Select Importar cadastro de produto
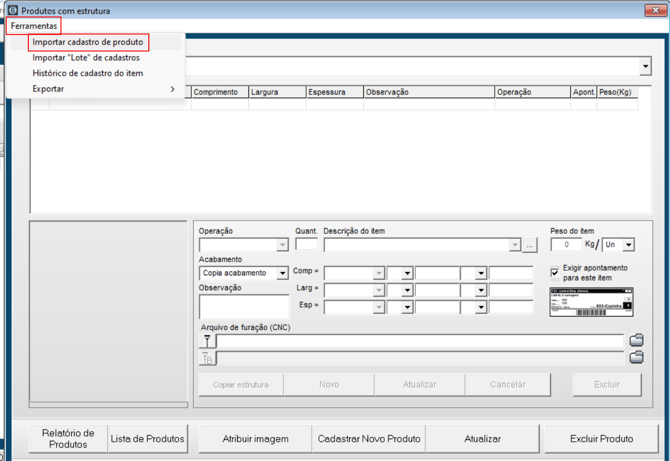 (88, 42)
